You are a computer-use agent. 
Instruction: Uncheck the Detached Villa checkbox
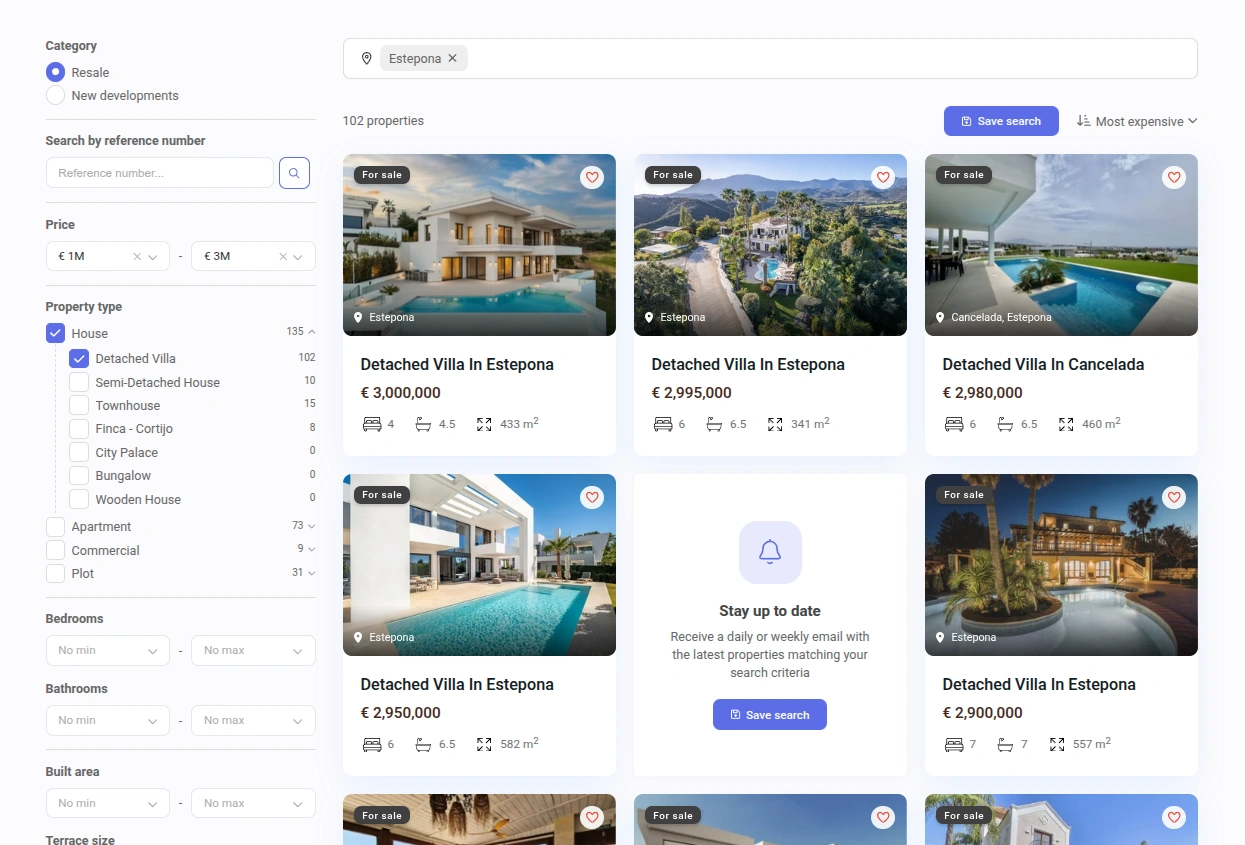(x=79, y=358)
